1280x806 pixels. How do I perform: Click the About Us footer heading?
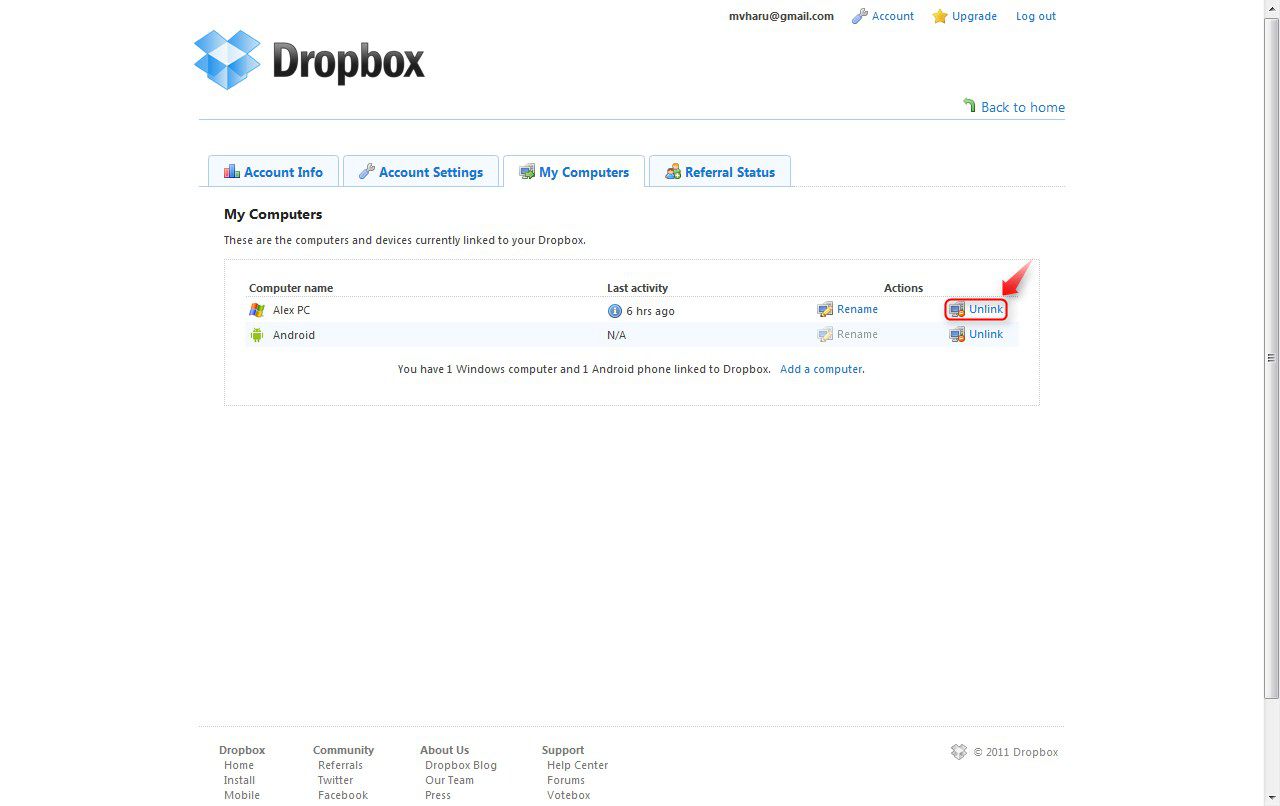444,750
